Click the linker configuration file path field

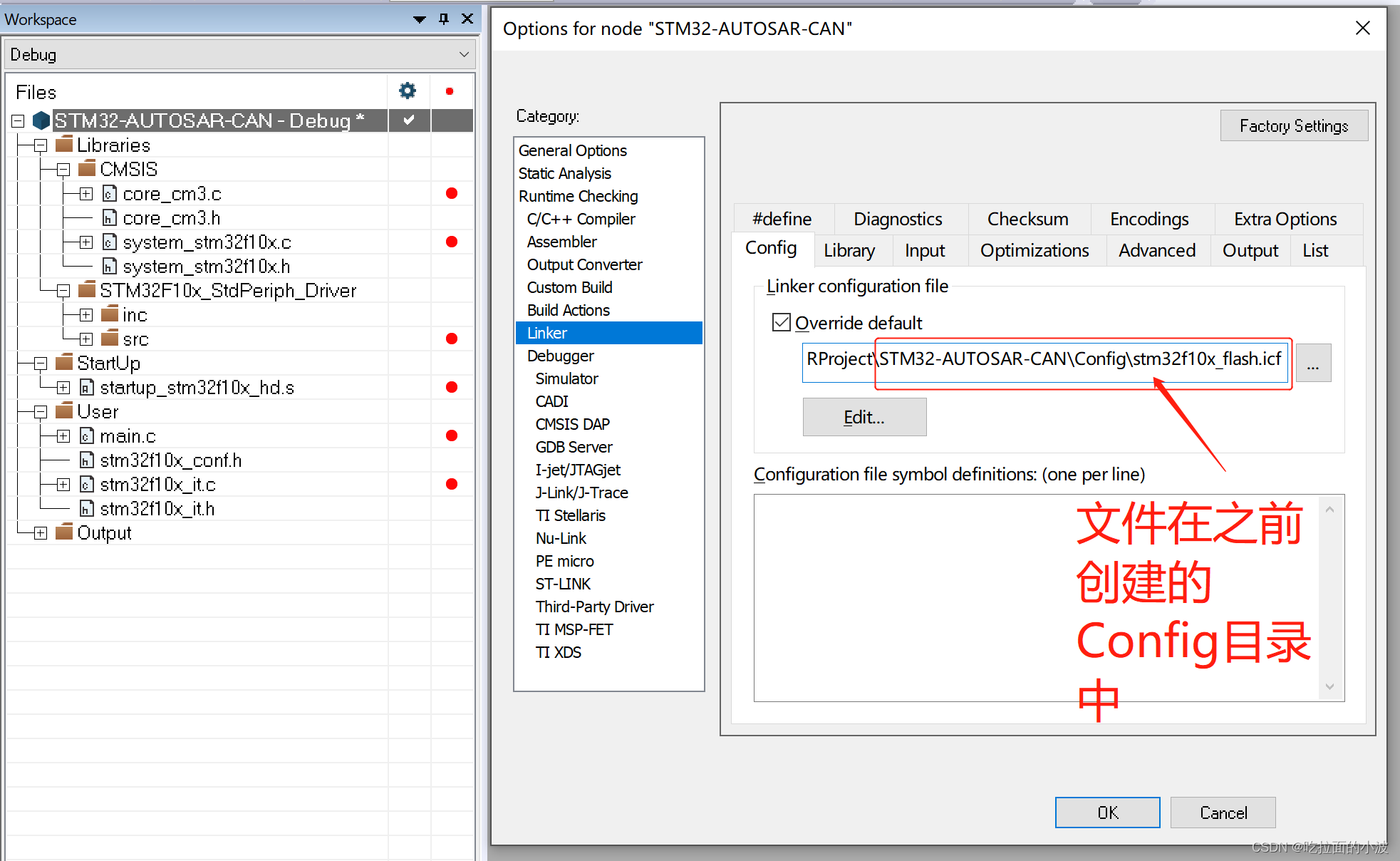1044,360
